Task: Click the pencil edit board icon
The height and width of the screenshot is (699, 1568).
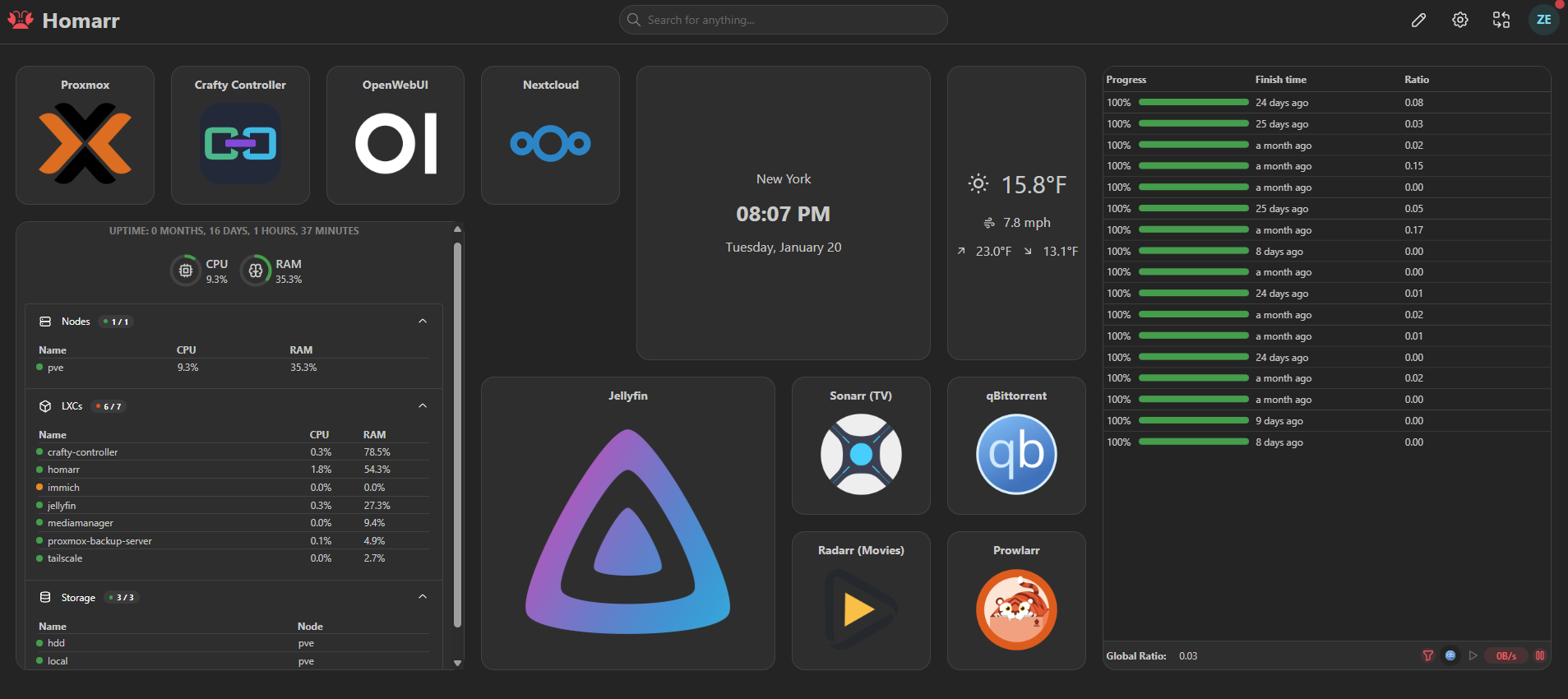Action: pos(1418,20)
